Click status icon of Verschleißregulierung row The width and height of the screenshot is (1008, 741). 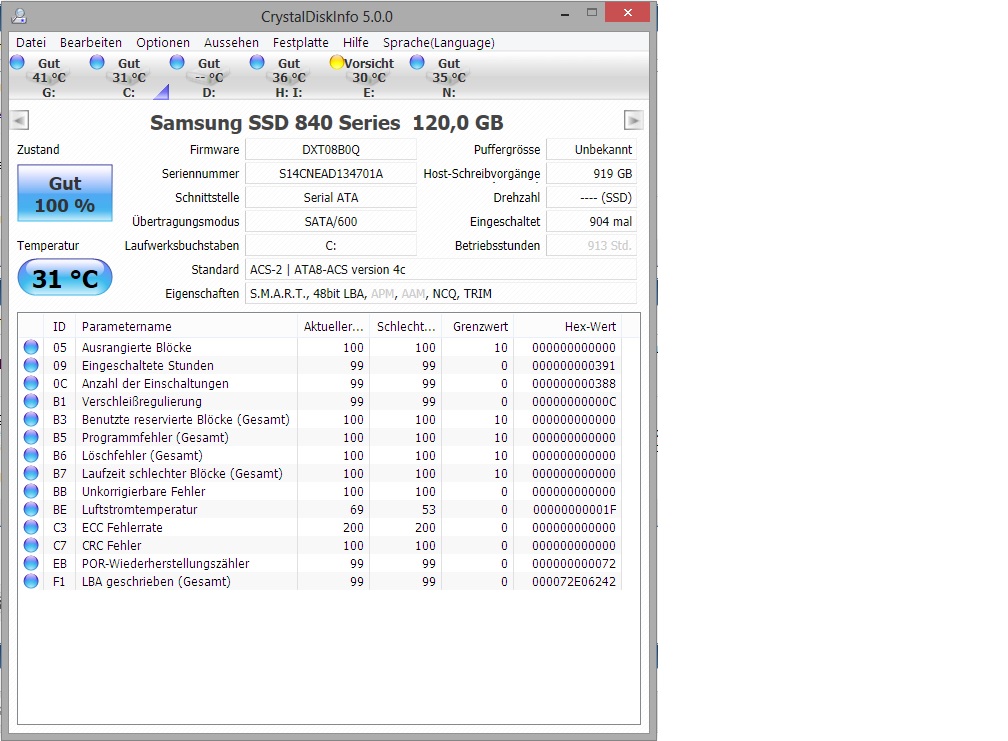[31, 401]
